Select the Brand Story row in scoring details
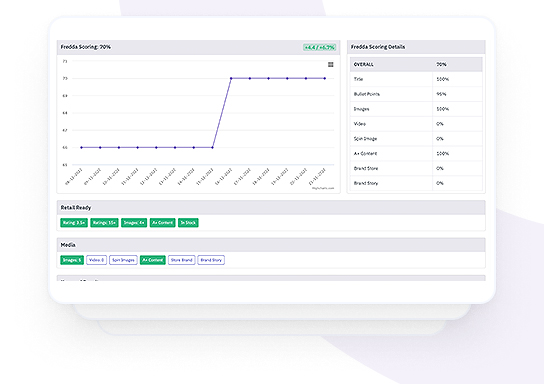Viewport: 544px width, 384px height. point(416,183)
